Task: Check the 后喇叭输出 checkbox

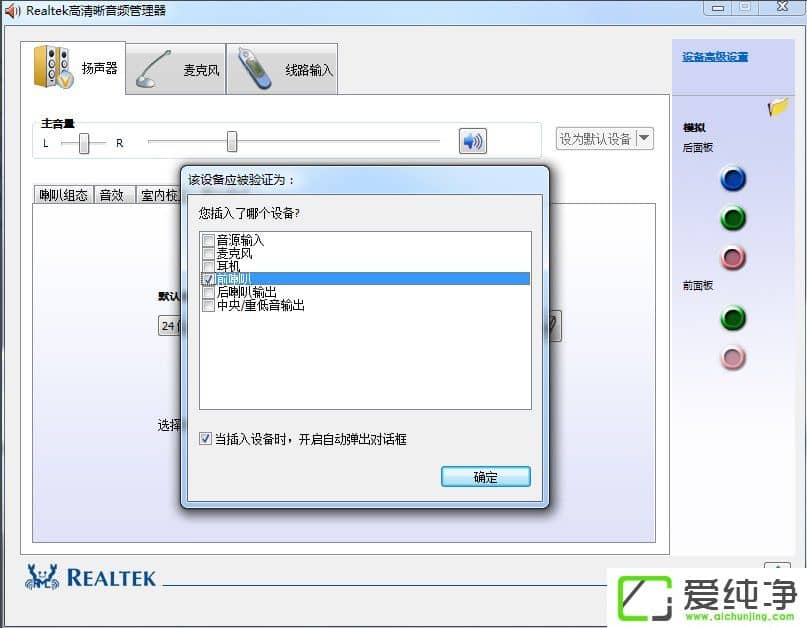Action: [x=208, y=292]
